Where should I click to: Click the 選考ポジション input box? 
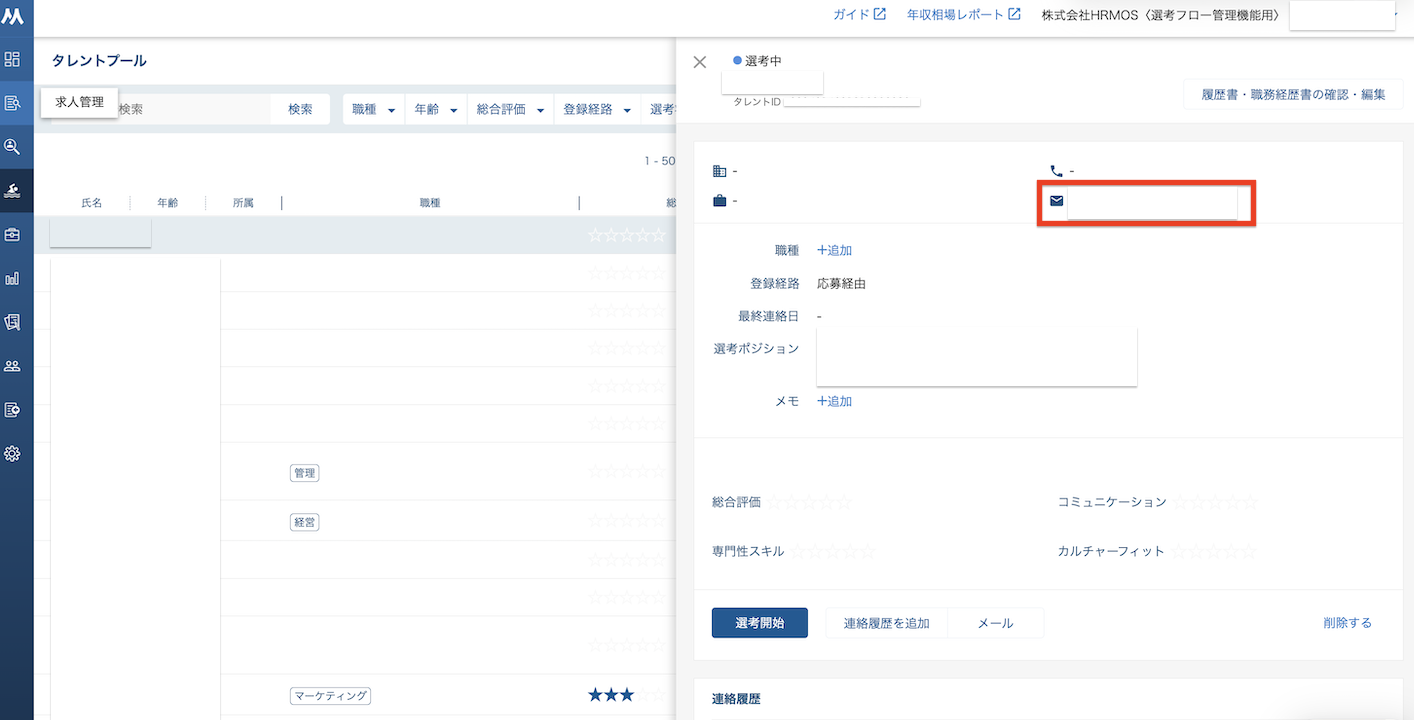click(977, 357)
